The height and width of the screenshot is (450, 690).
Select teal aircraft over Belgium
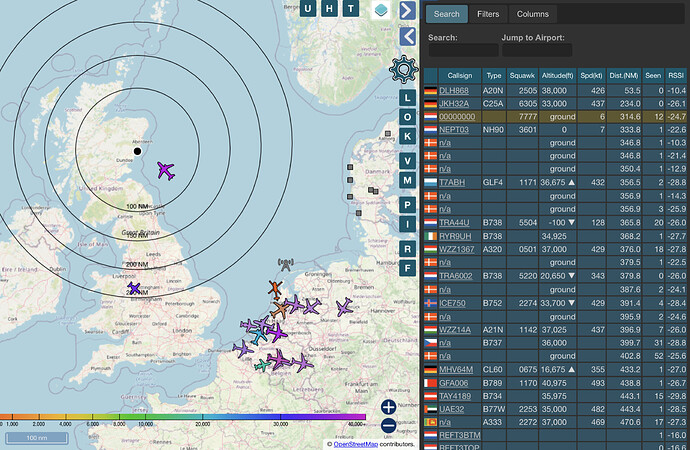point(263,366)
